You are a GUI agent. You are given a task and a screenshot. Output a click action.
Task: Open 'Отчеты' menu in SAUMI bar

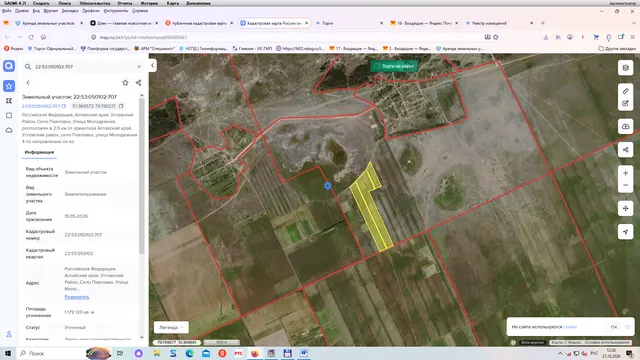124,3
